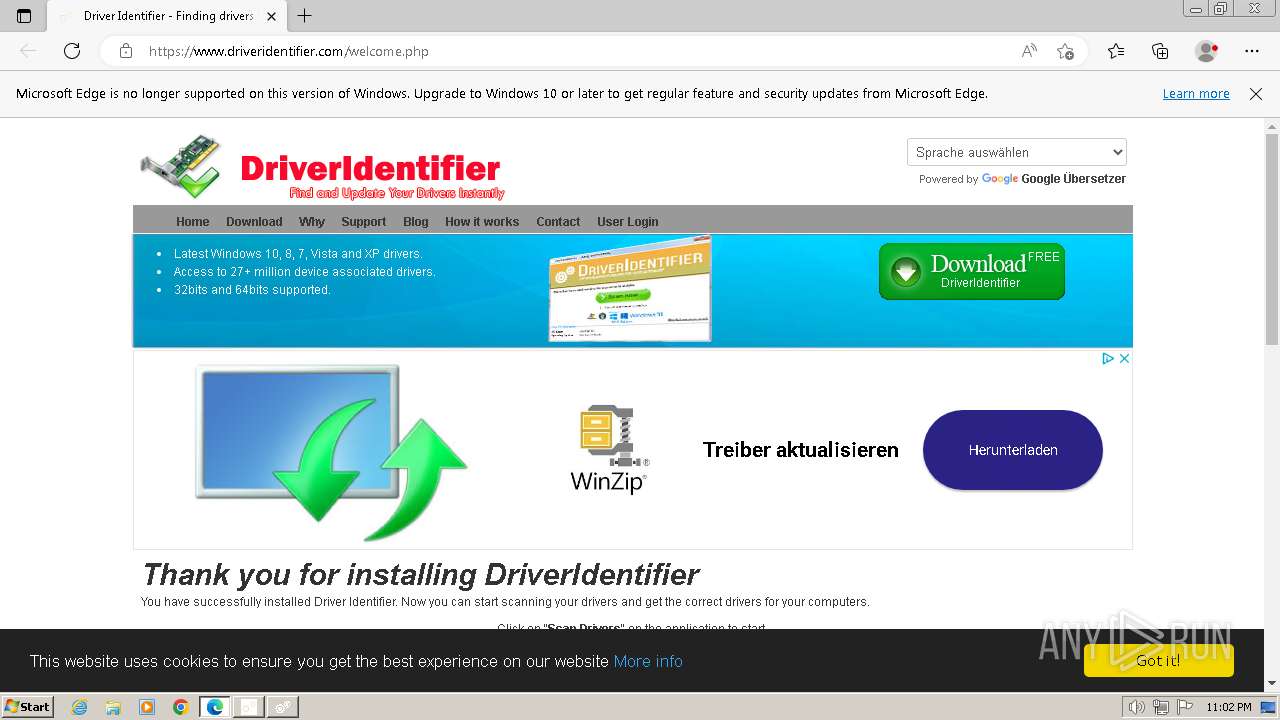Open the Favorites list icon
The image size is (1280, 720).
point(1116,51)
